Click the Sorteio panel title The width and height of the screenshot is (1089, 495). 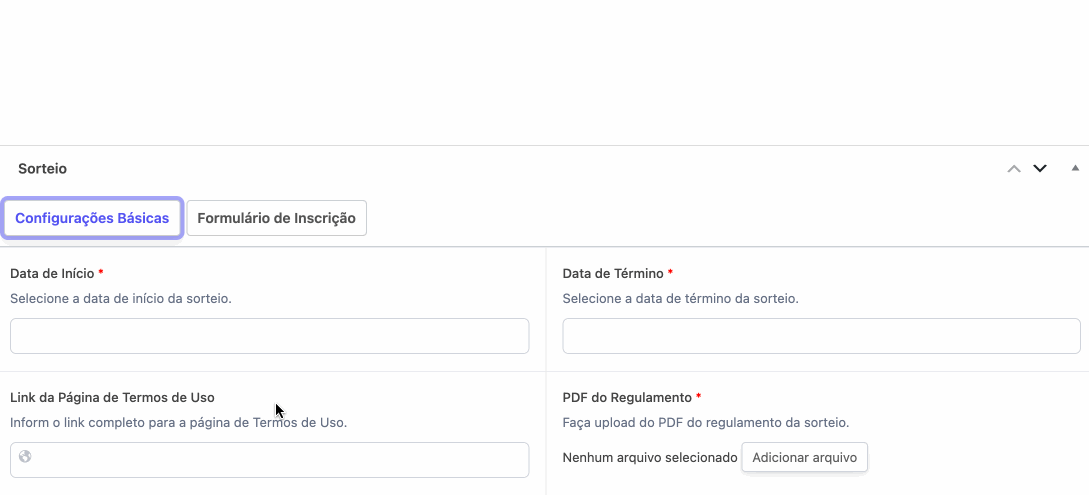[42, 169]
